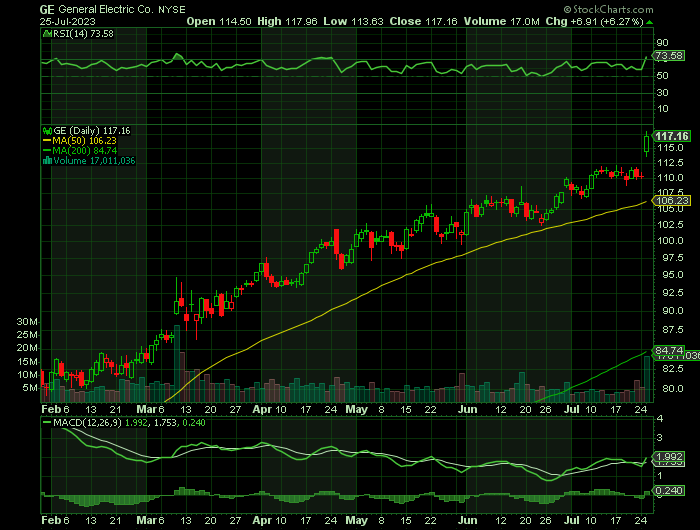
Task: Click the 117.16 price tag on right axis
Action: tap(672, 136)
